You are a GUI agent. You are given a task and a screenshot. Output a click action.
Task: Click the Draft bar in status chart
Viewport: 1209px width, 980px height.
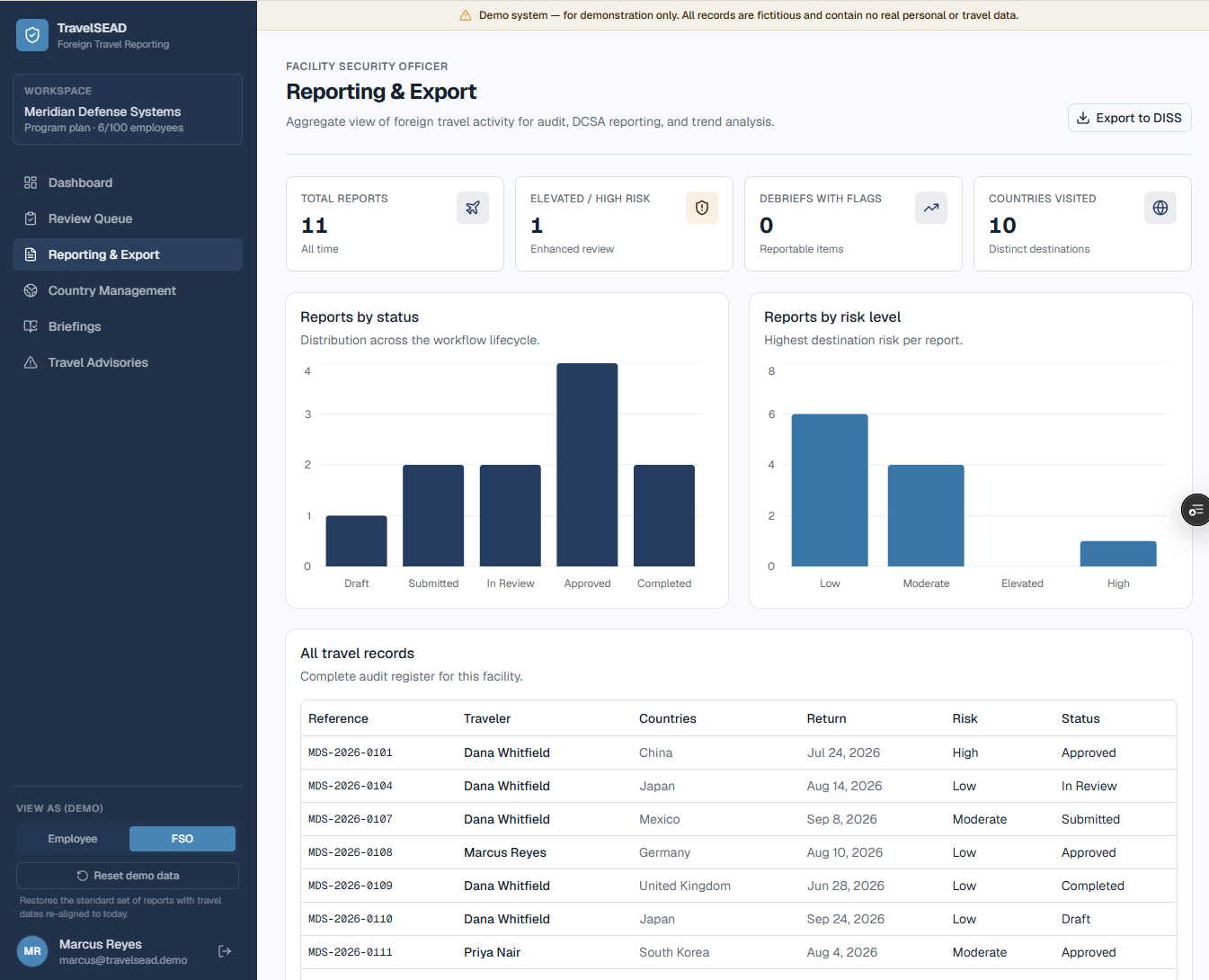(356, 540)
